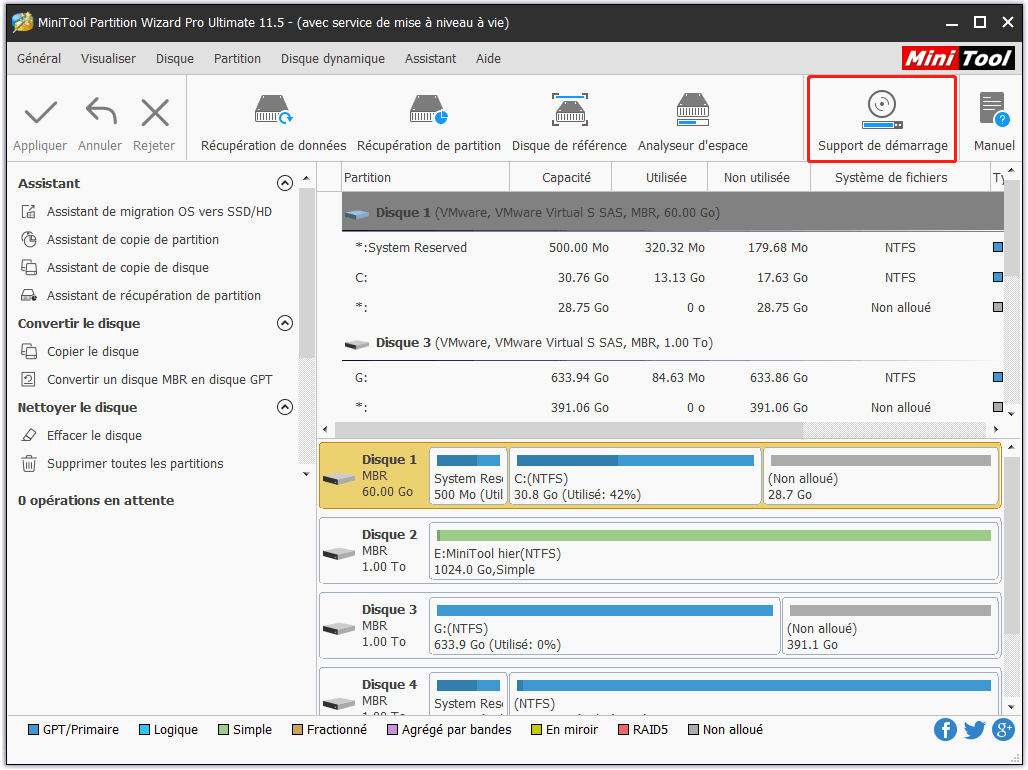Viewport: 1028px width, 770px height.
Task: Click Effacer le disque link
Action: (x=94, y=436)
